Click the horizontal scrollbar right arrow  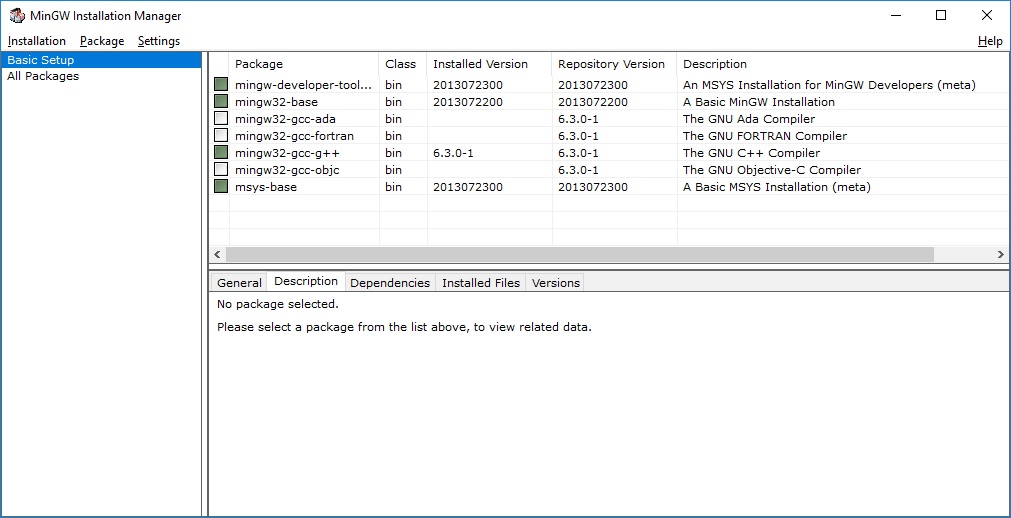[1001, 254]
